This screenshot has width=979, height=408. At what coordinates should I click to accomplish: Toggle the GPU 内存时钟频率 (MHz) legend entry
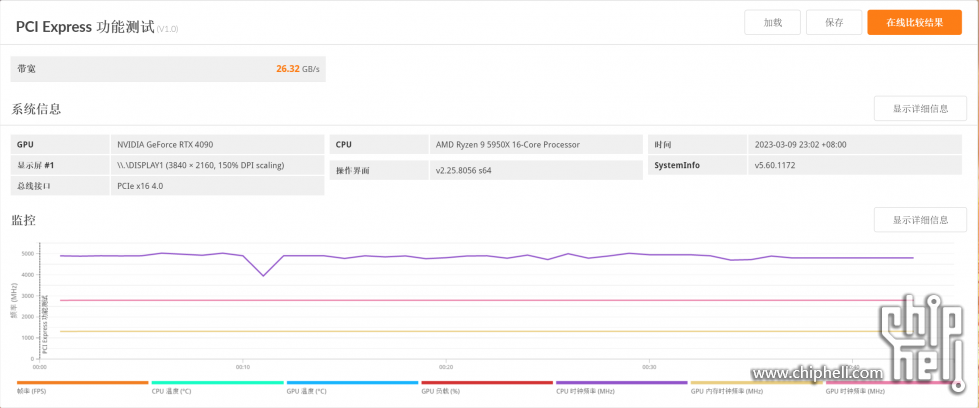pos(757,387)
